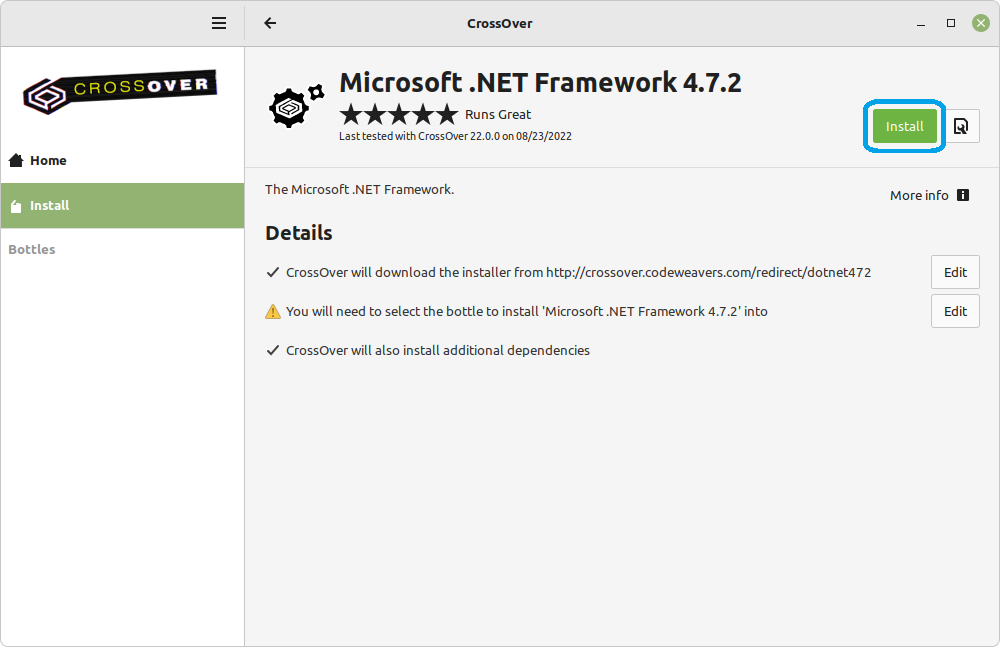Click the Home house icon
Image resolution: width=1000 pixels, height=647 pixels.
[x=17, y=160]
